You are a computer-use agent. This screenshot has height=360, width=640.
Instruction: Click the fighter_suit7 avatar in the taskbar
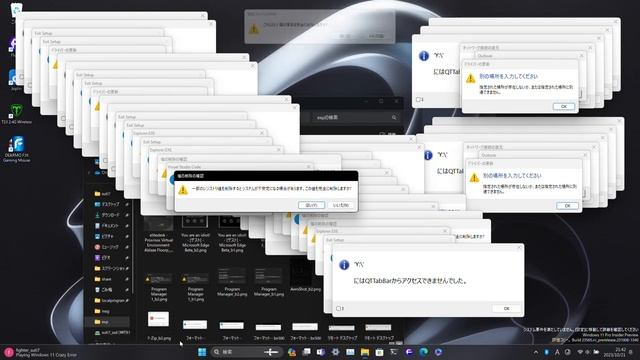coord(9,352)
